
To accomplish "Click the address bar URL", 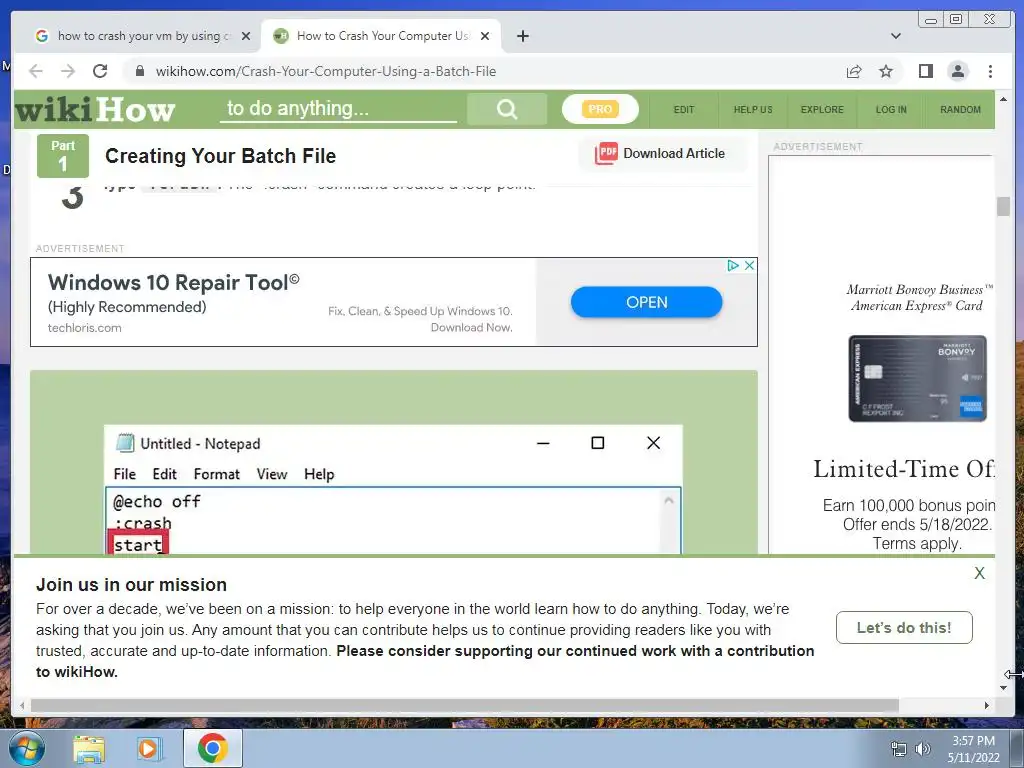I will [x=326, y=71].
